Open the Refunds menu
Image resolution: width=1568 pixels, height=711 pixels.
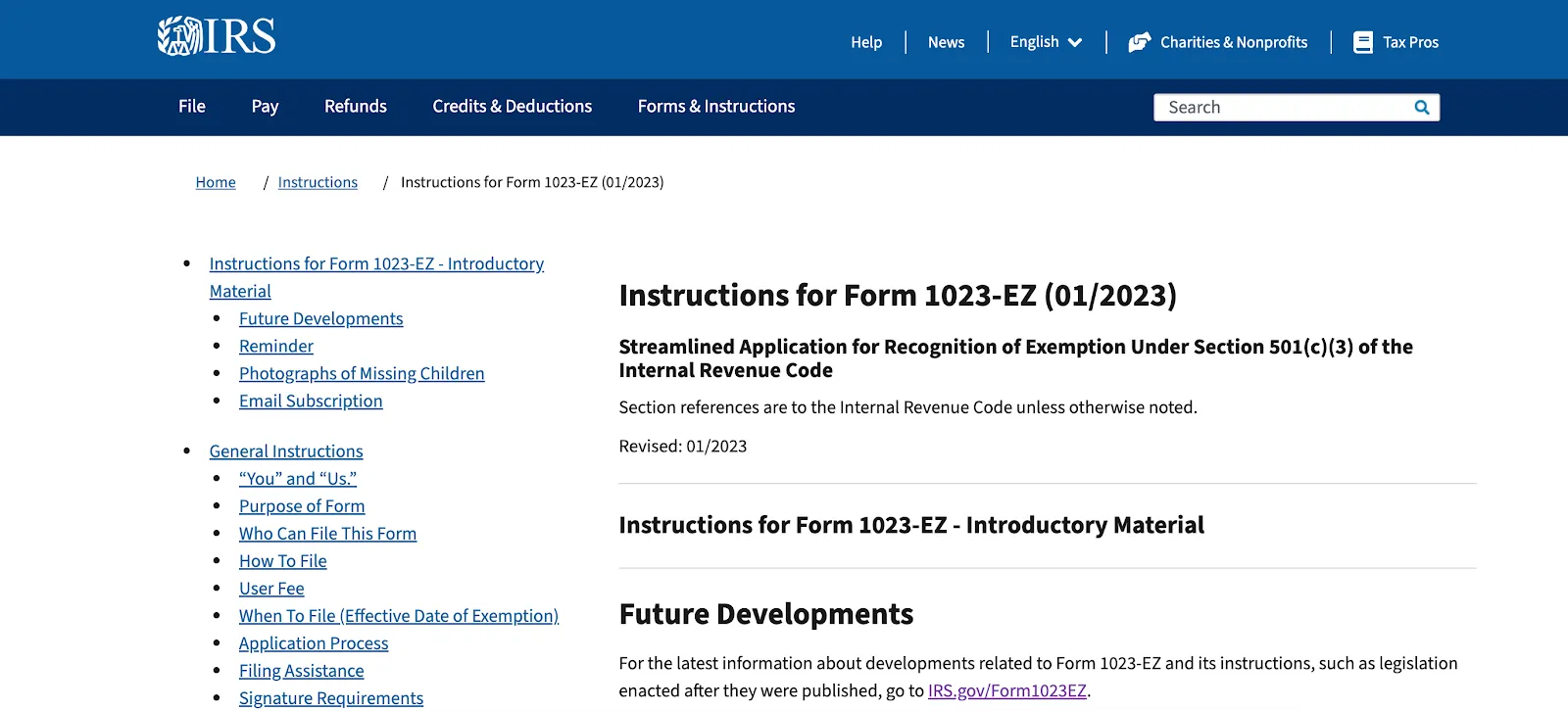click(356, 107)
